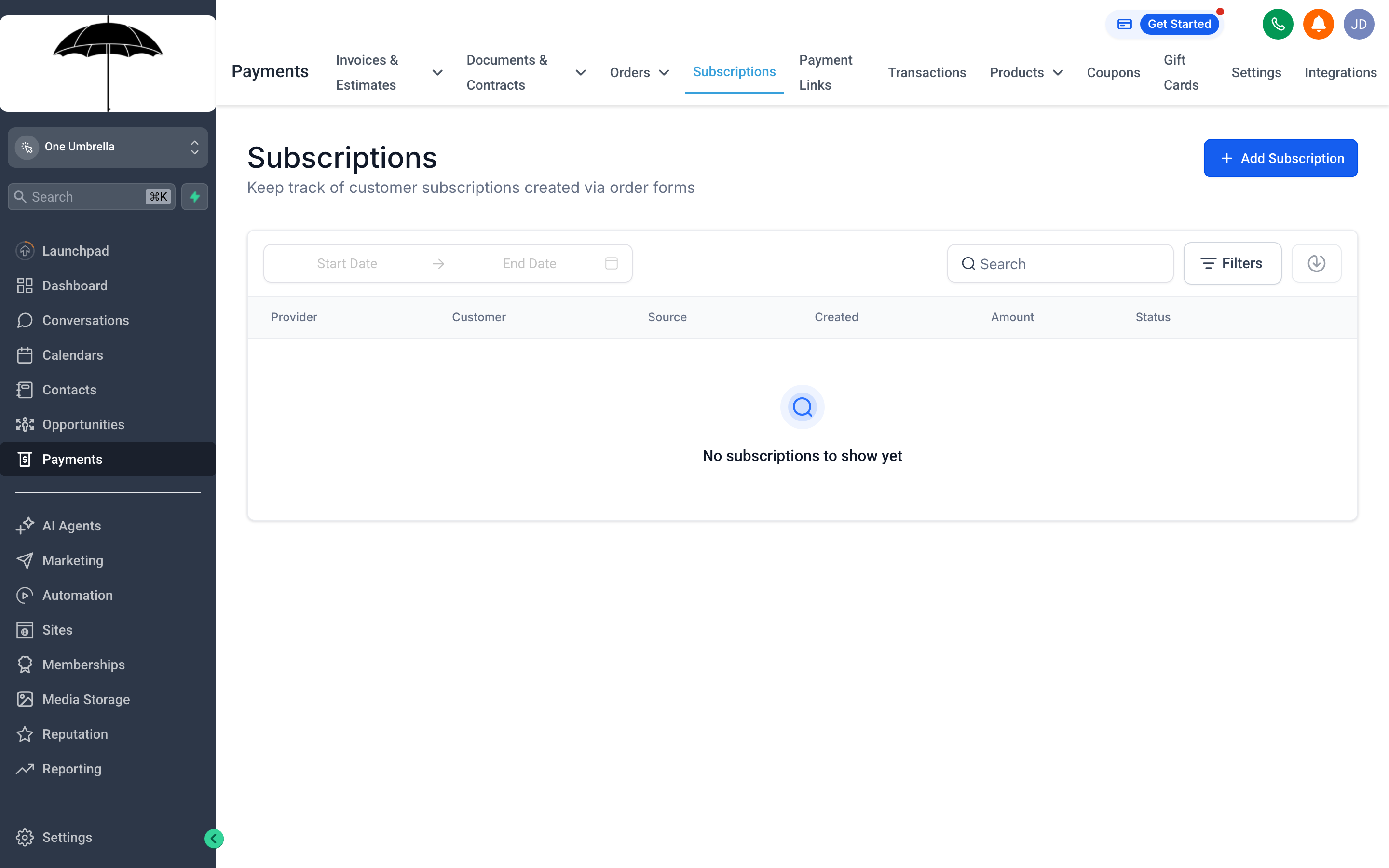Click the Add Subscription button
The height and width of the screenshot is (868, 1389).
click(1280, 159)
